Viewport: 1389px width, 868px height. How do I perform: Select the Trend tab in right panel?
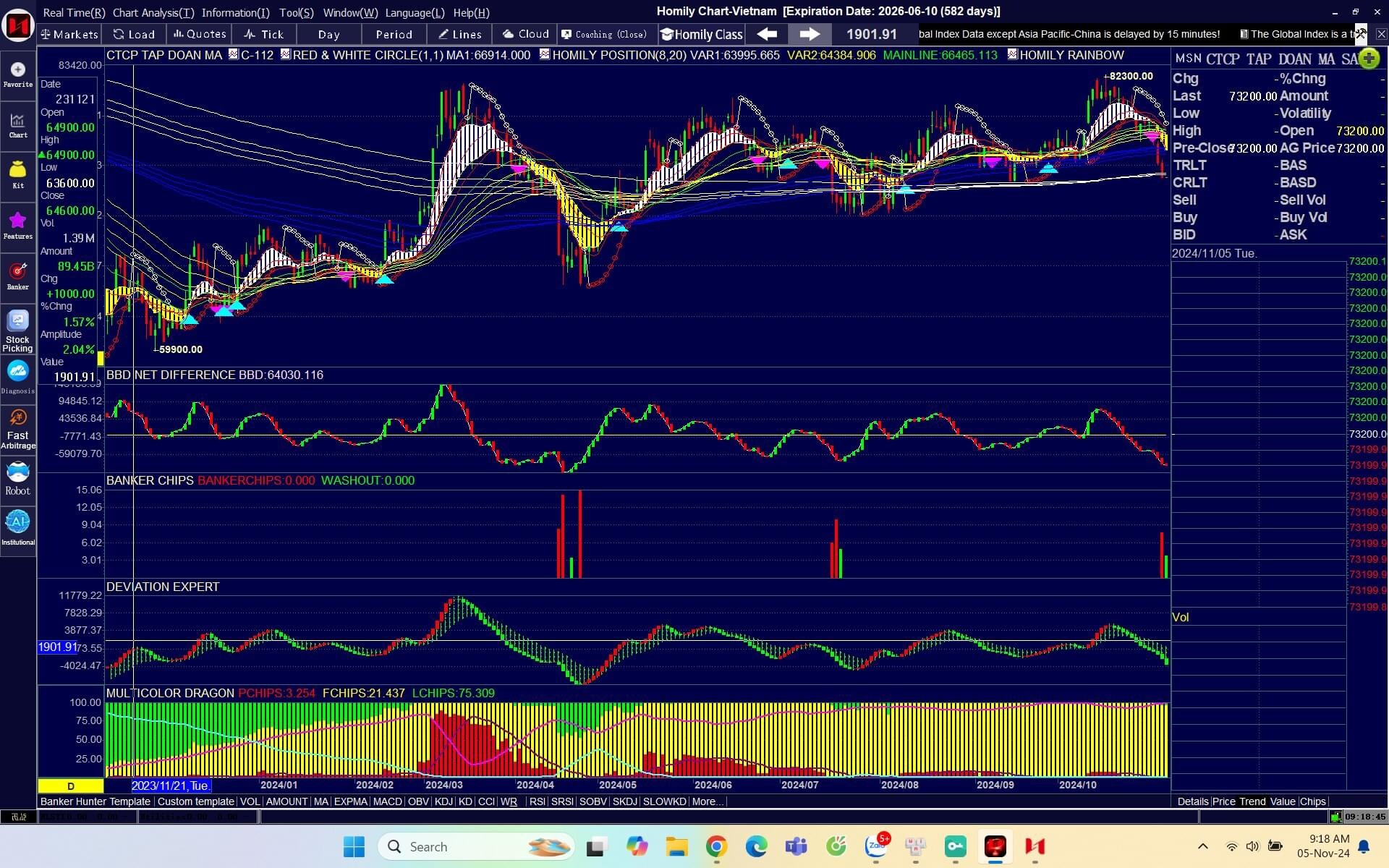(x=1252, y=801)
